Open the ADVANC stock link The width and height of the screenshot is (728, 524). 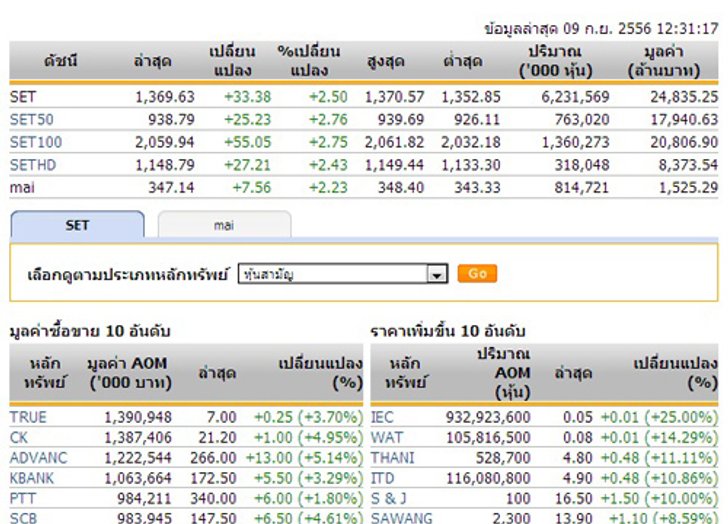(39, 458)
